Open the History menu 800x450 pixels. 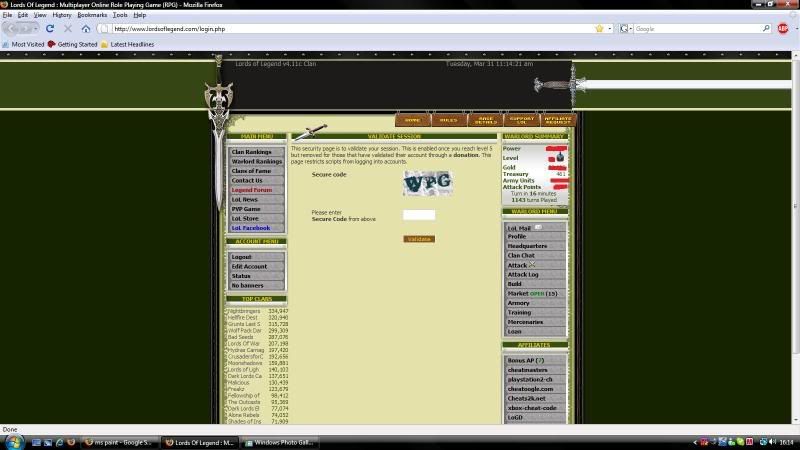[62, 15]
